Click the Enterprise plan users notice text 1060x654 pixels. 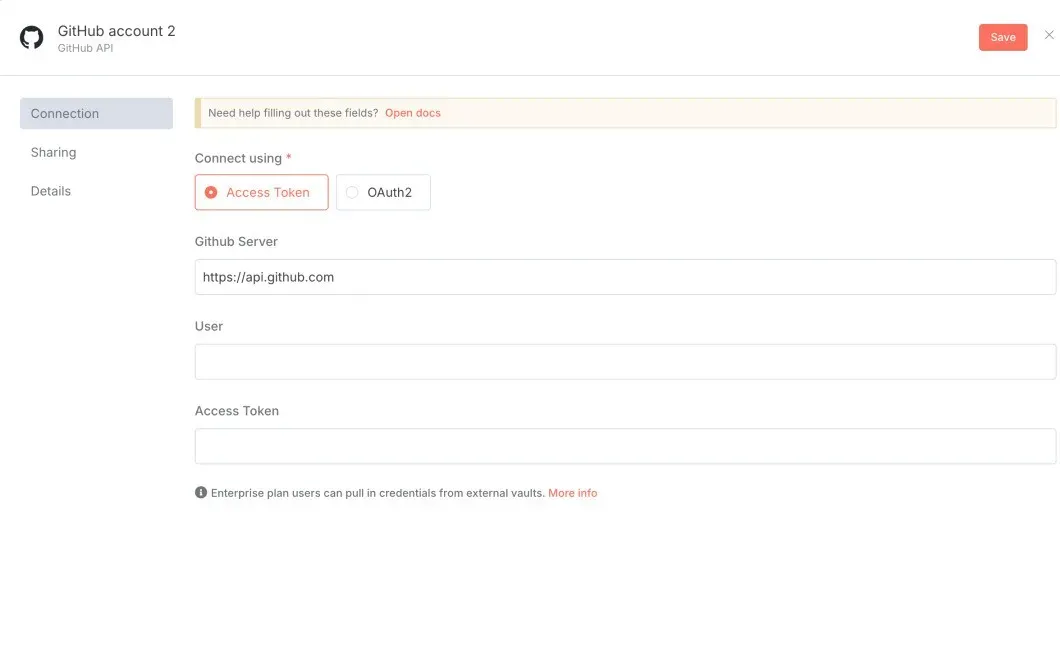point(377,493)
